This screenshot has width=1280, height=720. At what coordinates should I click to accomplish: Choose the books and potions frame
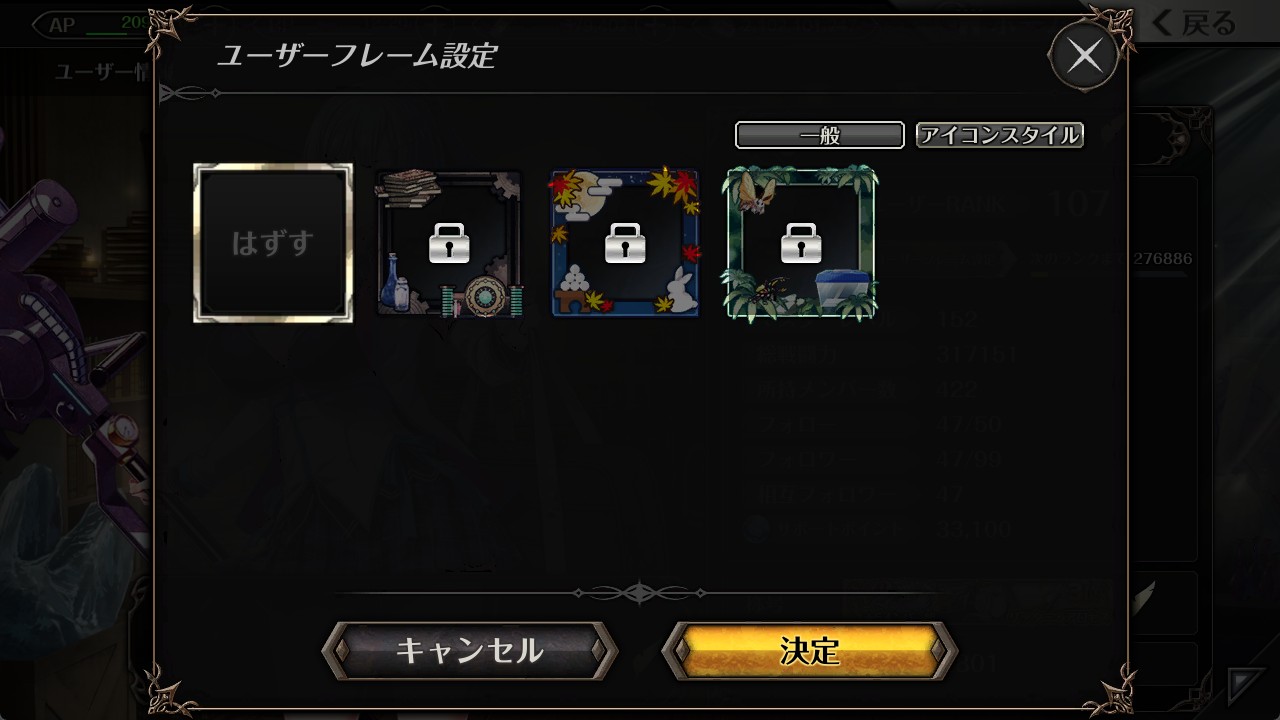449,243
